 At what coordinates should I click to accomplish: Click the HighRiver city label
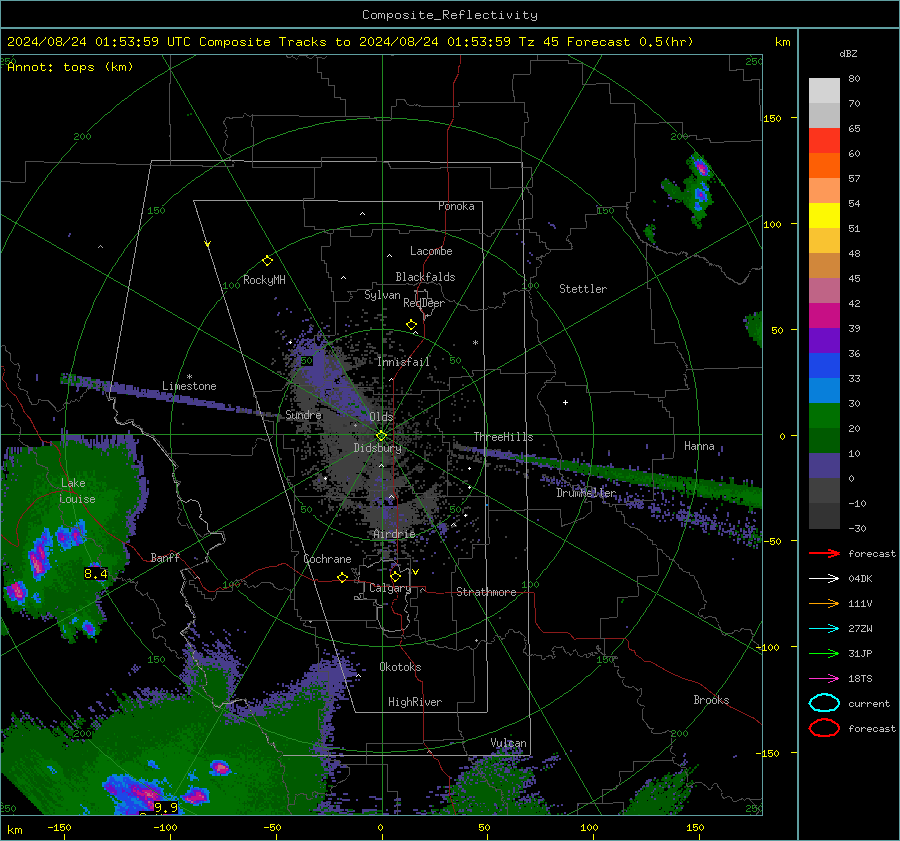(x=415, y=702)
